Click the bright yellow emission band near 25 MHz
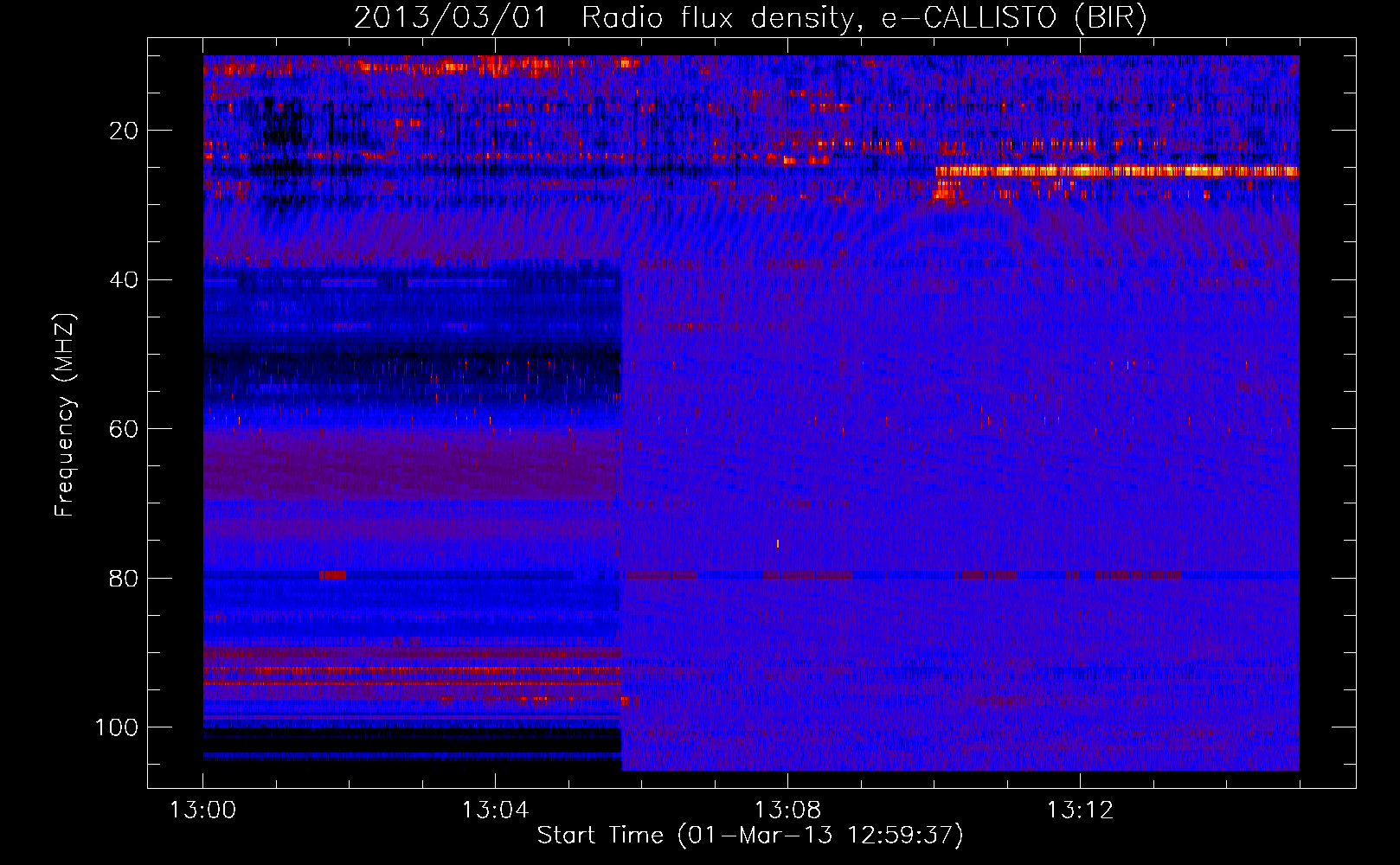Image resolution: width=1400 pixels, height=865 pixels. click(x=1117, y=171)
